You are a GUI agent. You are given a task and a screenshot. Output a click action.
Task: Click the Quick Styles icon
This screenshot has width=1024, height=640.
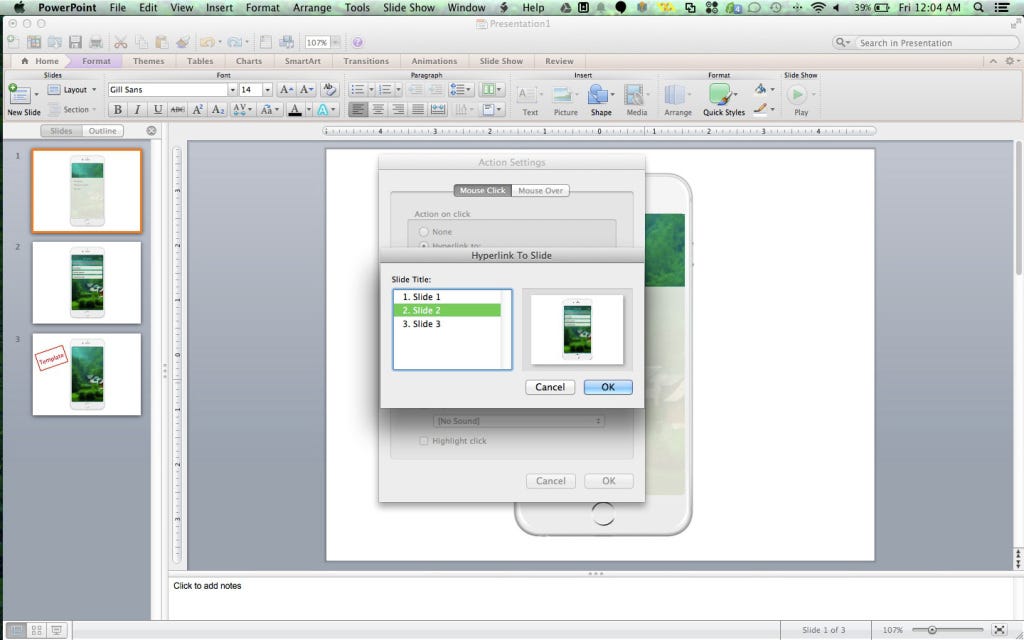[x=720, y=95]
